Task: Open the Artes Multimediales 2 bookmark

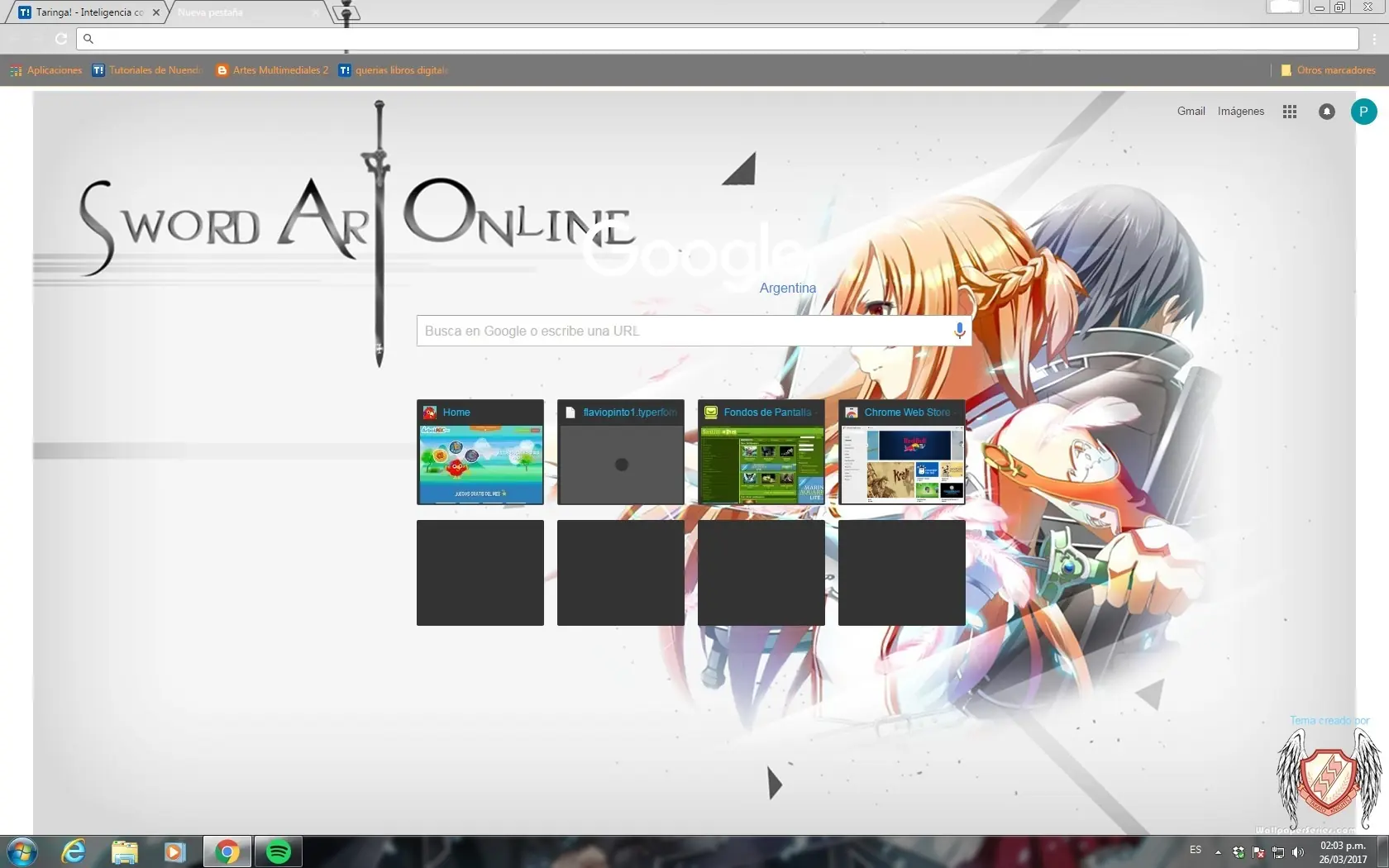Action: 272,70
